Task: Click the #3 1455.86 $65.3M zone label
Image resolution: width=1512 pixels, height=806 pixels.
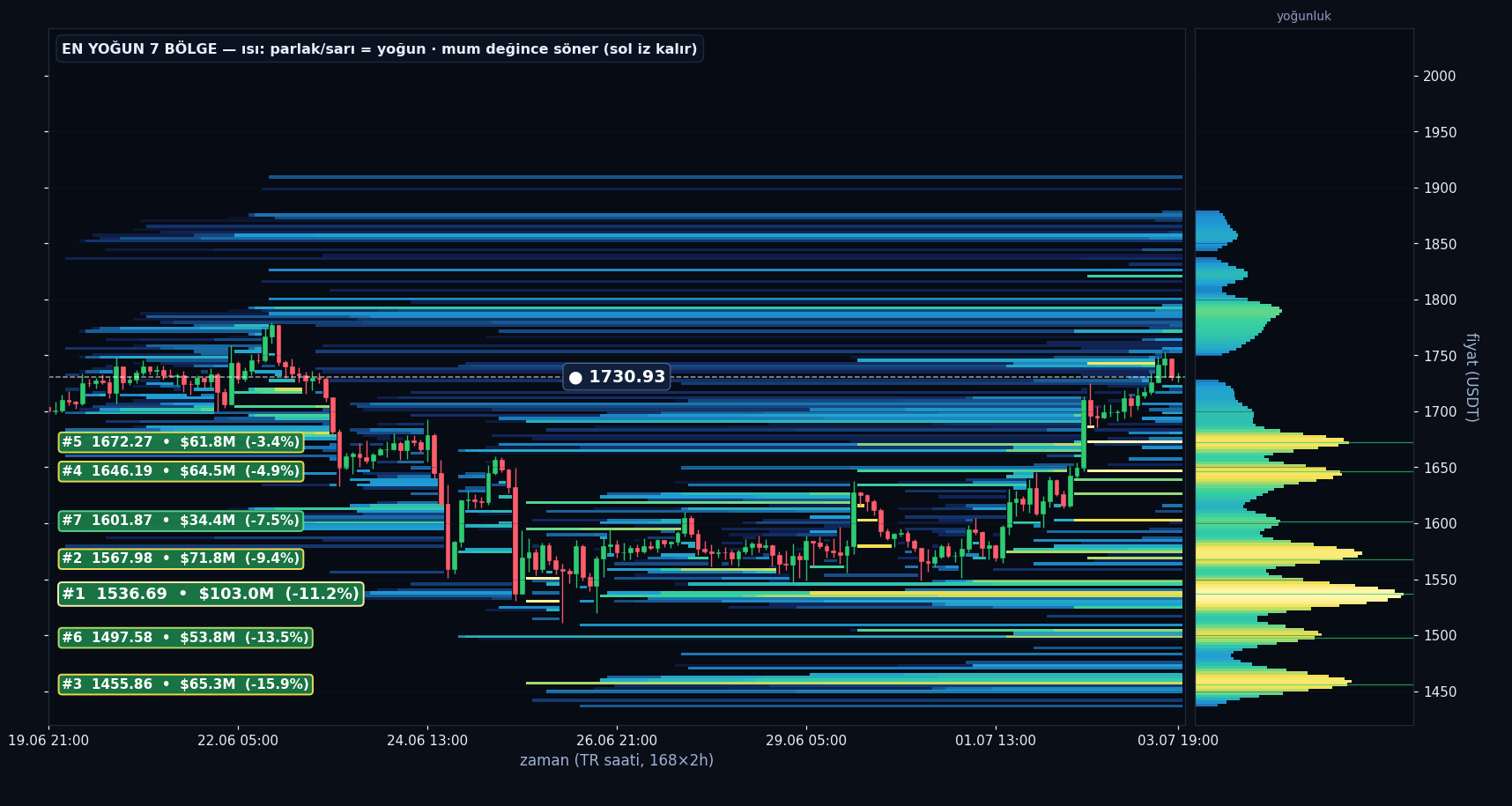Action: pos(185,684)
